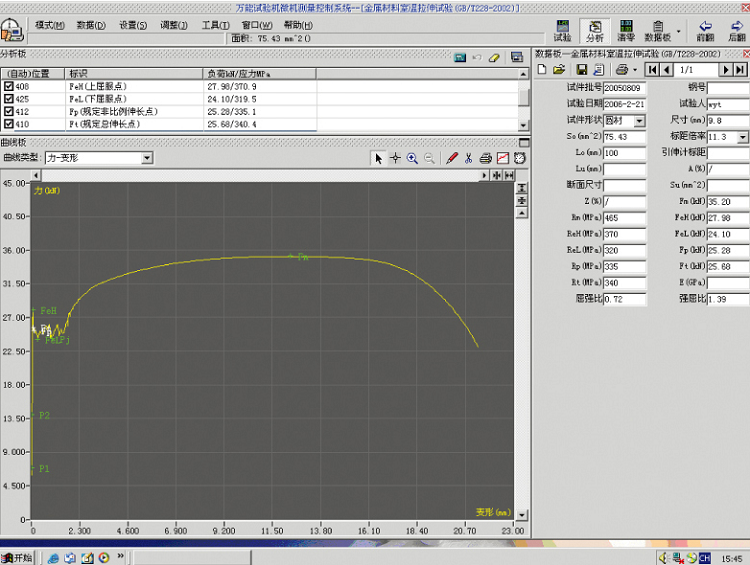Click the Lo(mm) input field

pos(624,153)
